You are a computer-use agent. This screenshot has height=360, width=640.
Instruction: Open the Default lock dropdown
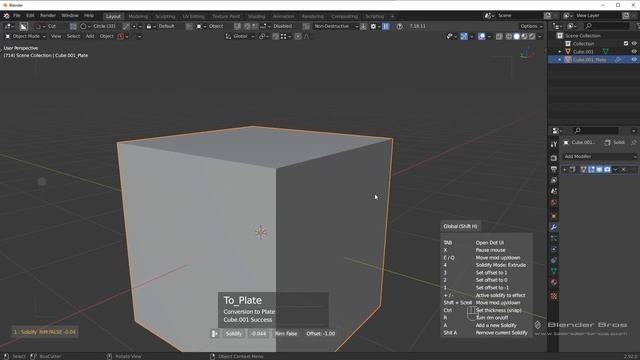tap(162, 26)
